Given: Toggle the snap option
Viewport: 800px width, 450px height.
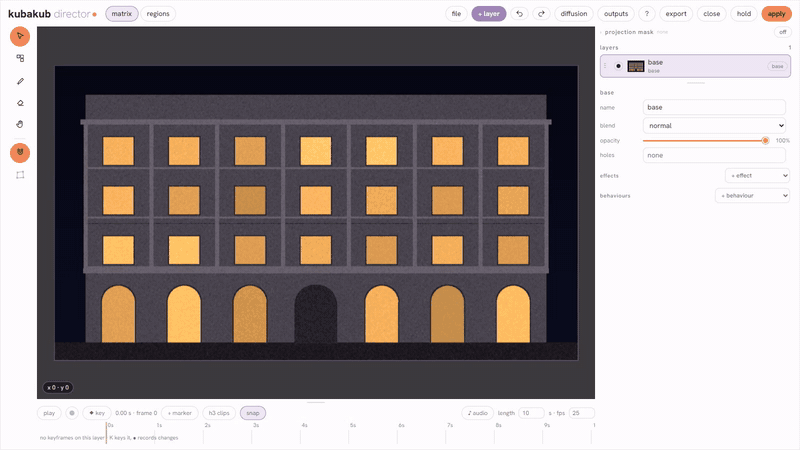Looking at the screenshot, I should [x=253, y=413].
